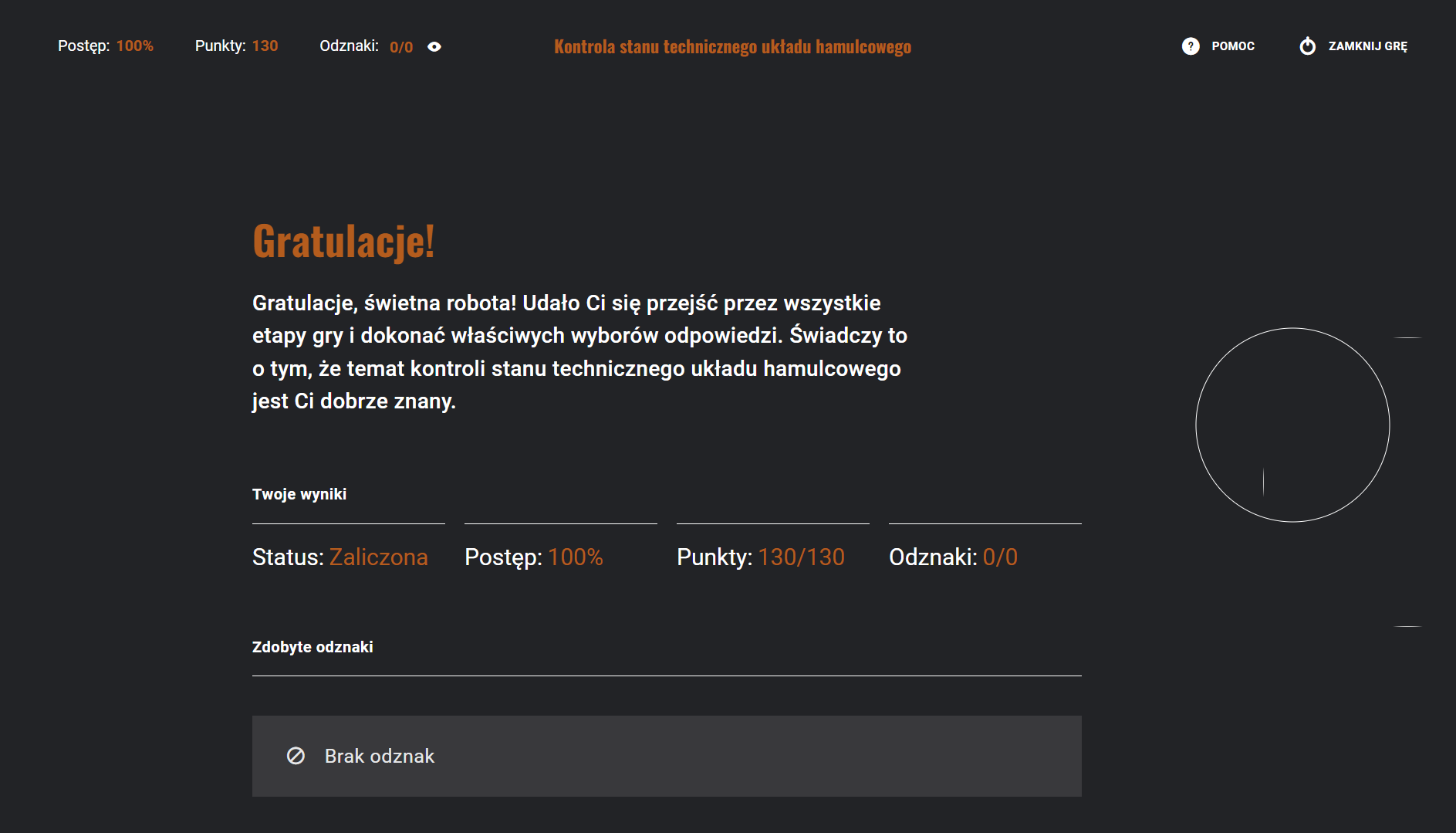
Task: Show badges using the eye visibility icon
Action: pyautogui.click(x=434, y=47)
